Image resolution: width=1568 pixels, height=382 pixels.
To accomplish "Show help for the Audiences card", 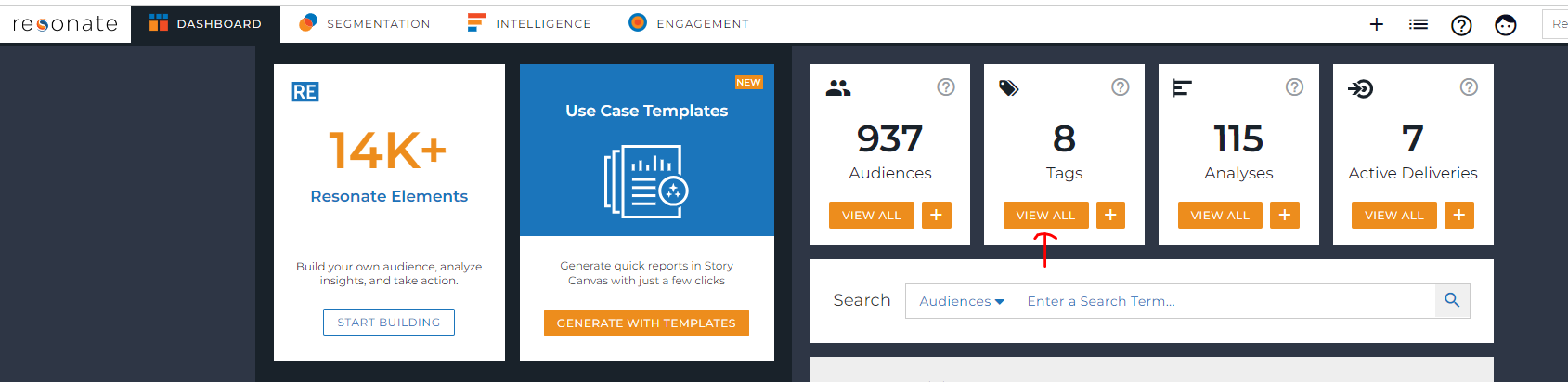I will 946,87.
